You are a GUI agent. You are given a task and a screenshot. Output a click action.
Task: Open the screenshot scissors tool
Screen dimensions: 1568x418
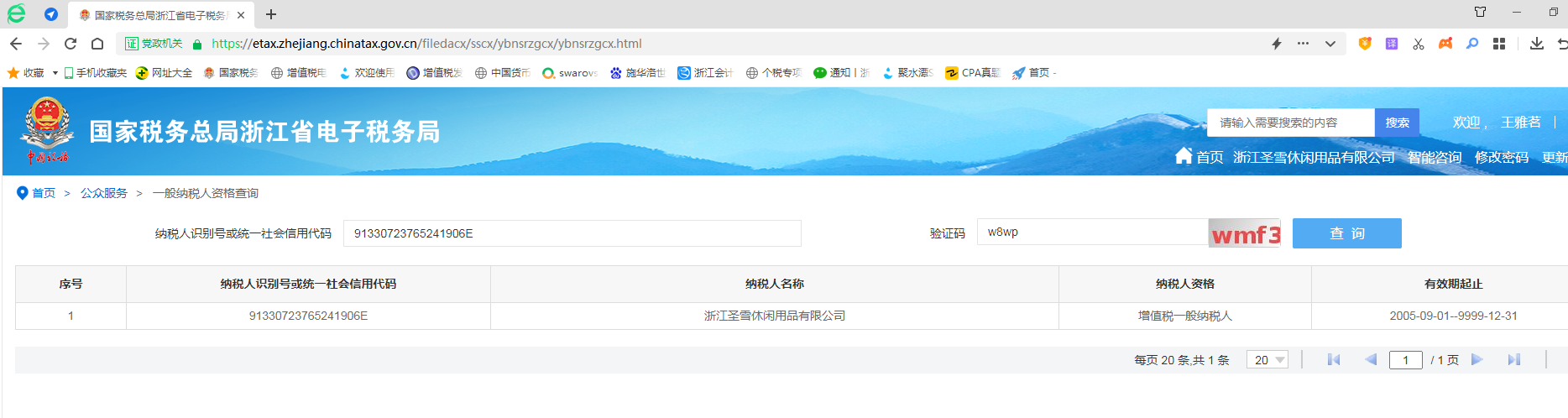pyautogui.click(x=1419, y=44)
